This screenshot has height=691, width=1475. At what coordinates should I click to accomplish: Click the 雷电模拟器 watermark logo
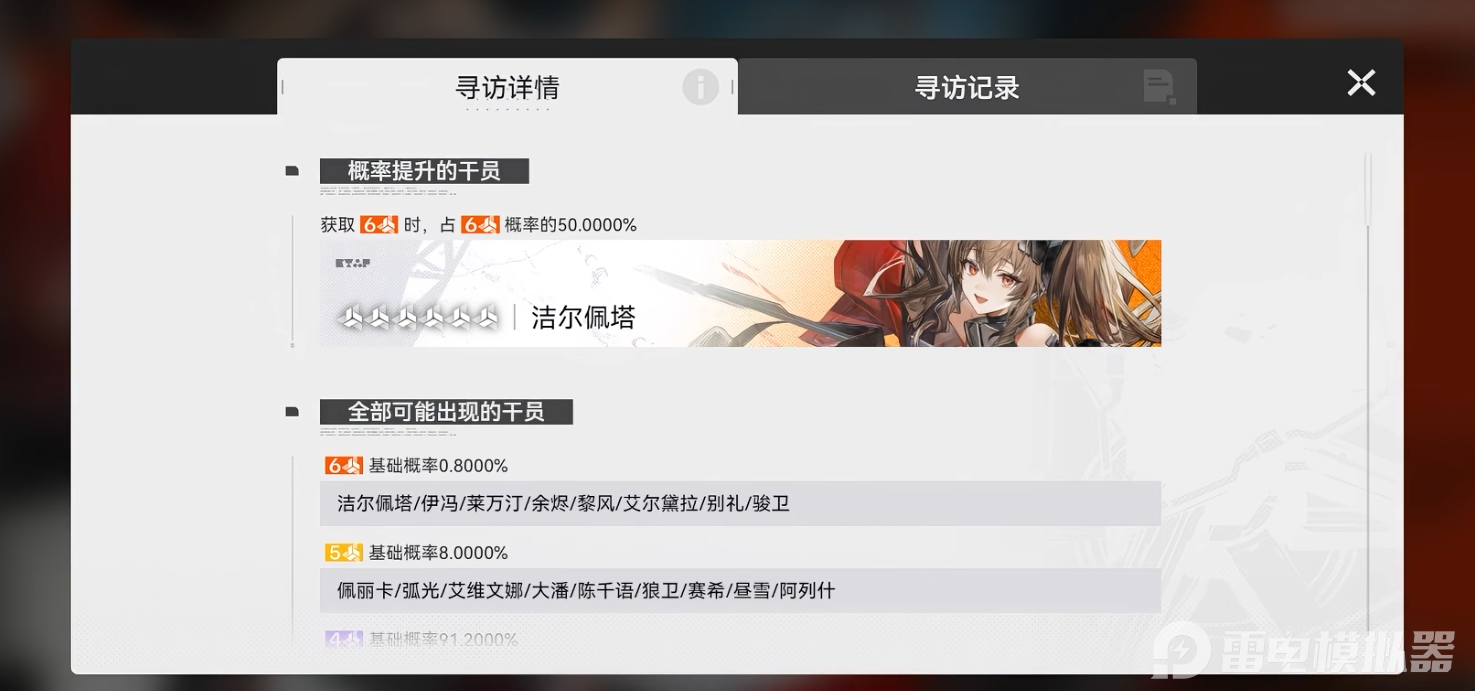click(x=1304, y=651)
